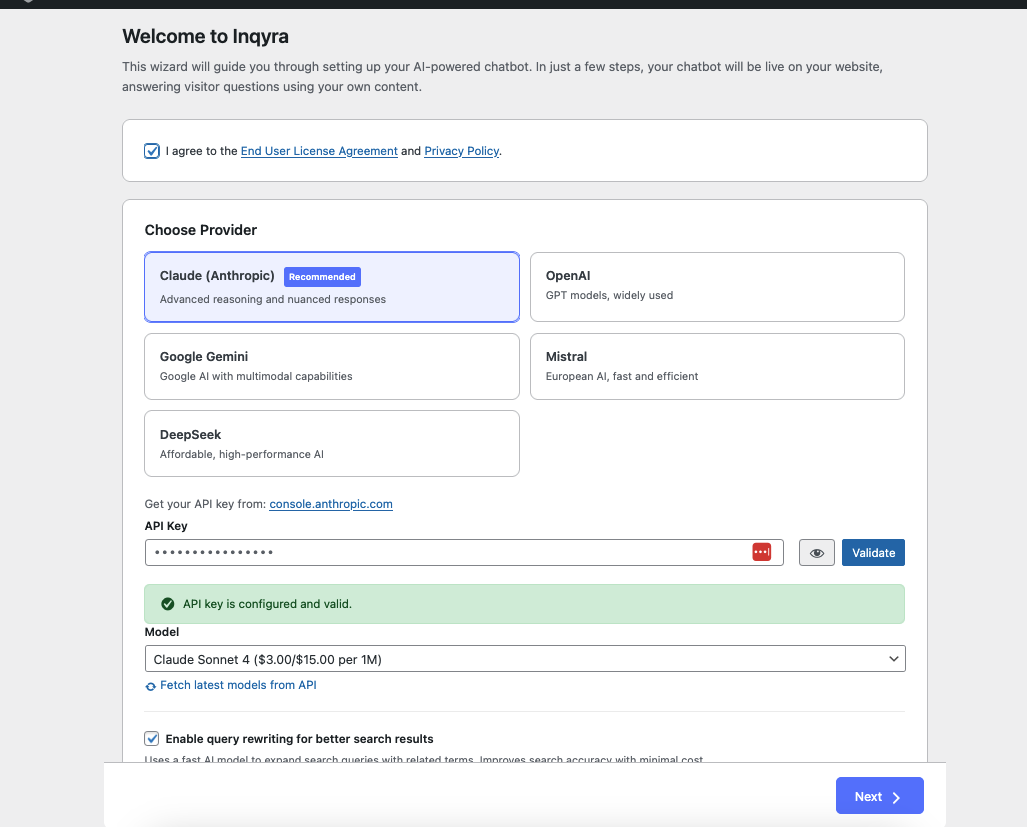Choose DeepSeek as the provider
This screenshot has width=1027, height=827.
pos(332,443)
